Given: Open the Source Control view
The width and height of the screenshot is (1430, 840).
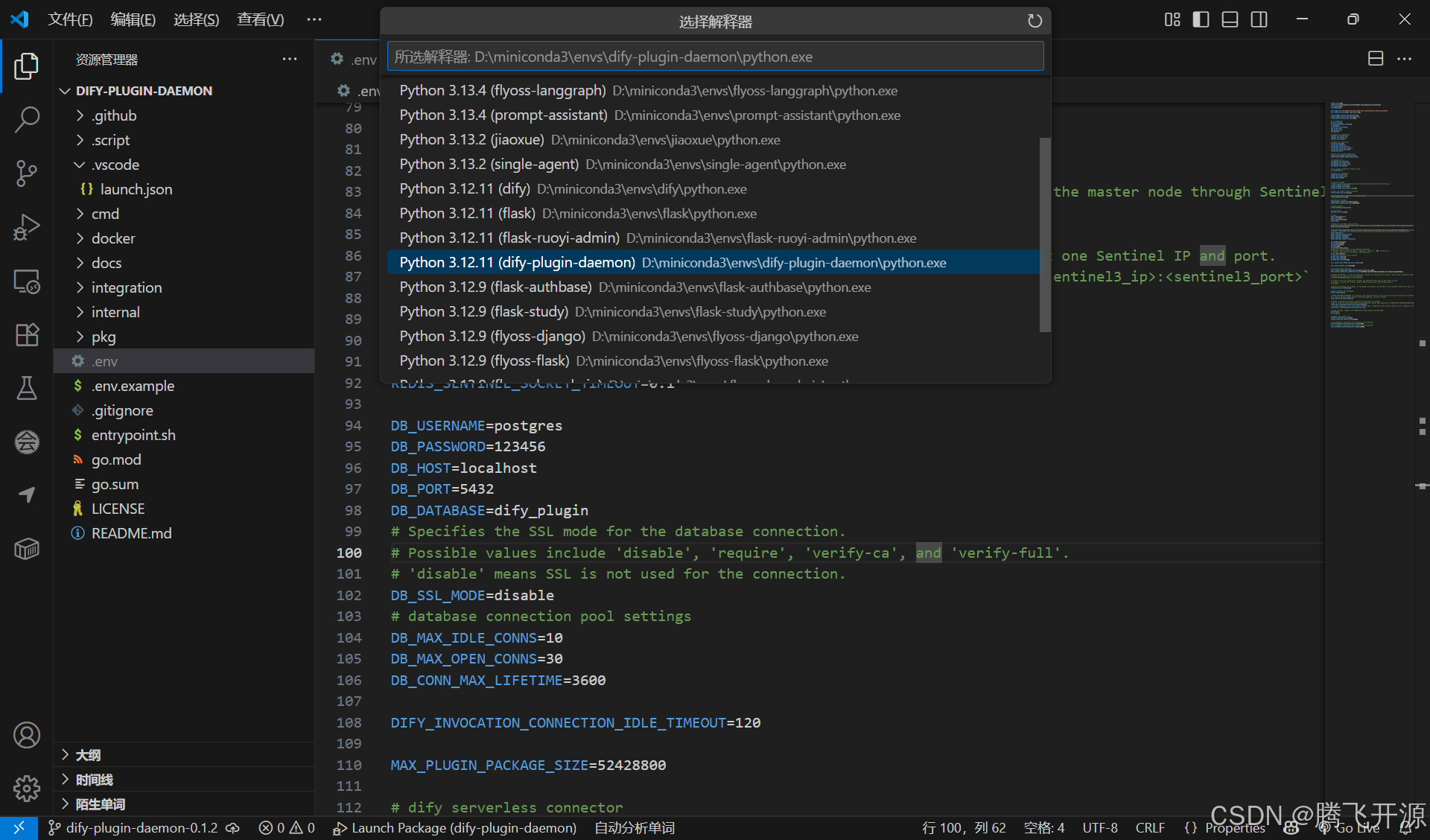Looking at the screenshot, I should [x=27, y=173].
